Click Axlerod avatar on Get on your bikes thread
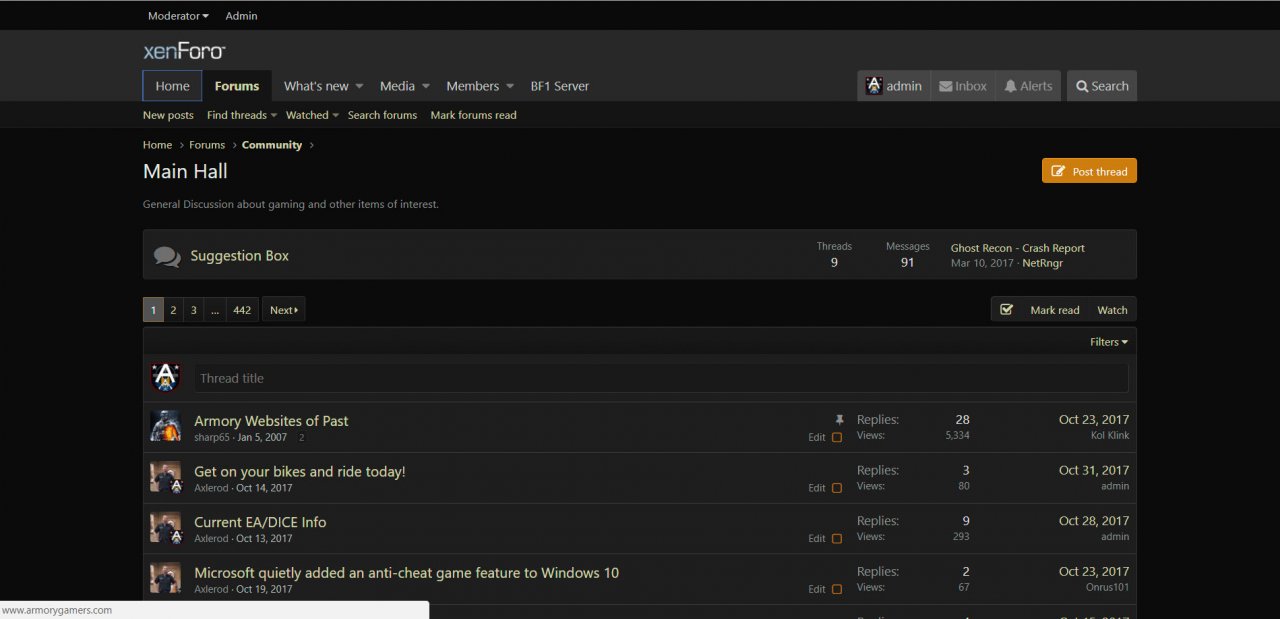This screenshot has height=619, width=1280. [x=165, y=477]
